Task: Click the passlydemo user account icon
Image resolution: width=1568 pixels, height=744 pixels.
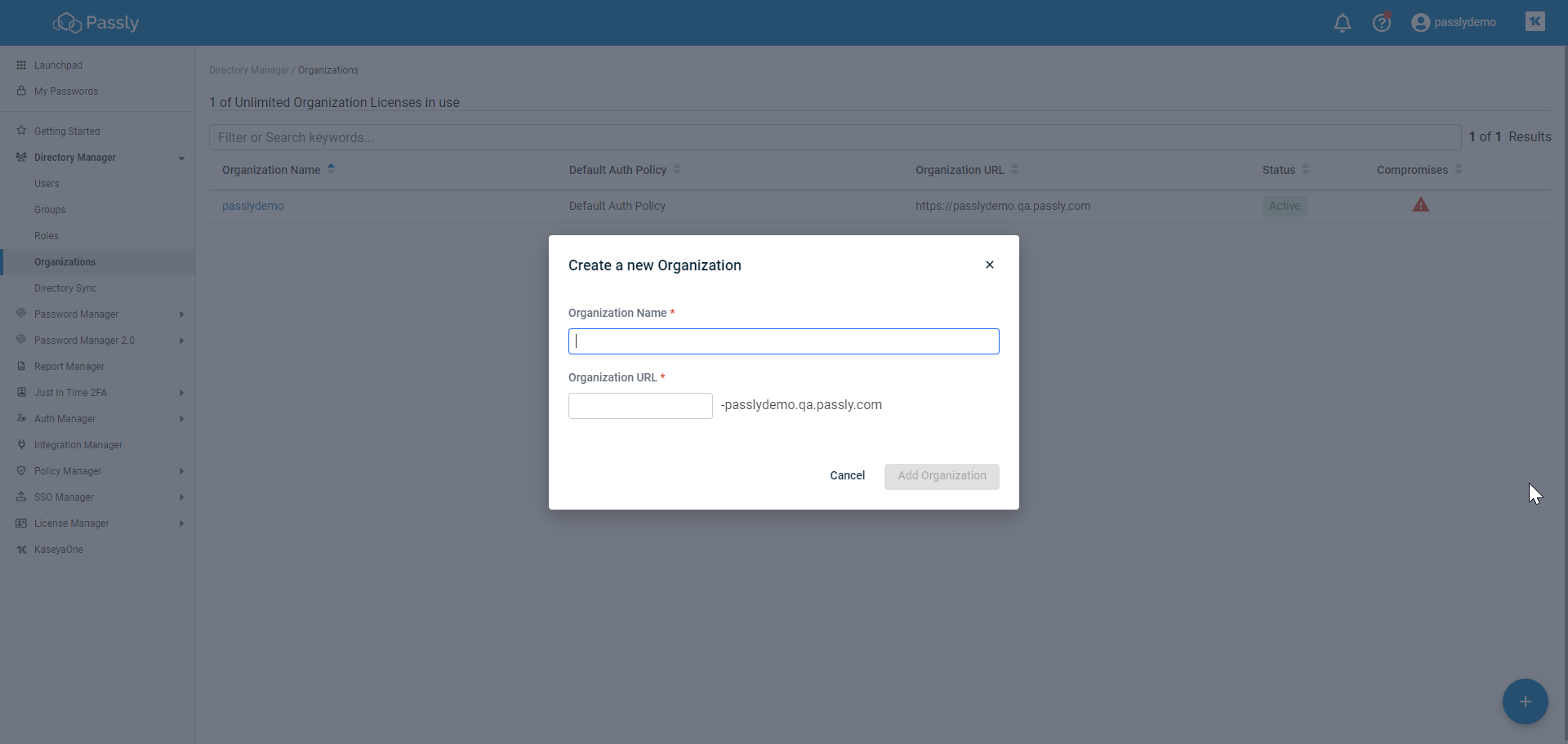Action: click(x=1420, y=23)
